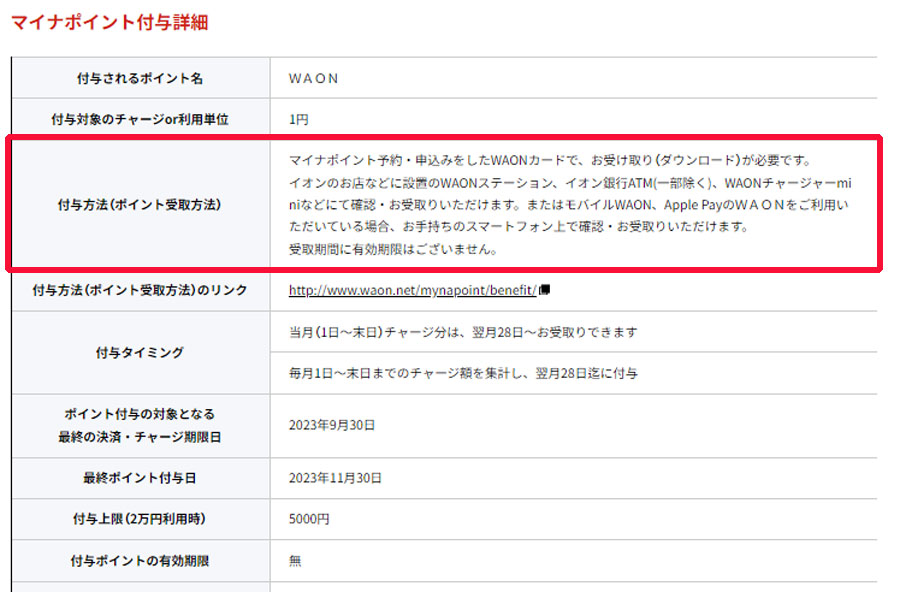Viewport: 900px width, 592px height.
Task: Open the waon.net mynapoint benefit link
Action: pyautogui.click(x=412, y=291)
